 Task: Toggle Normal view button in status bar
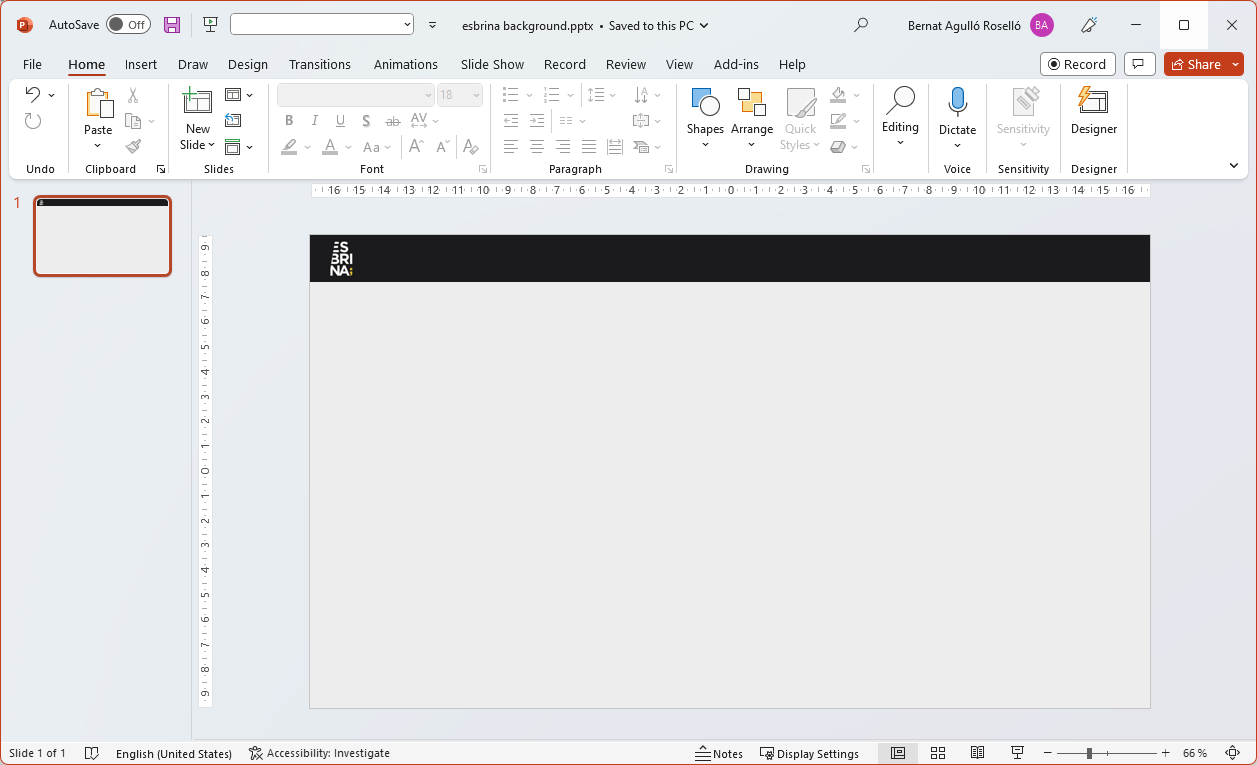coord(898,753)
